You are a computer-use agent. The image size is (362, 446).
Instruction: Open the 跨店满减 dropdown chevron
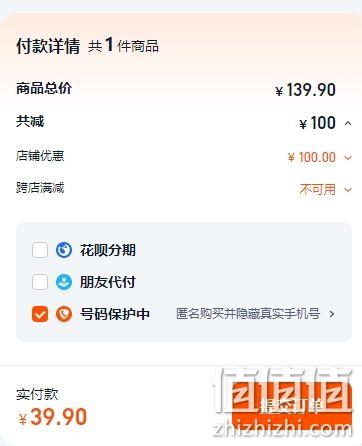348,190
